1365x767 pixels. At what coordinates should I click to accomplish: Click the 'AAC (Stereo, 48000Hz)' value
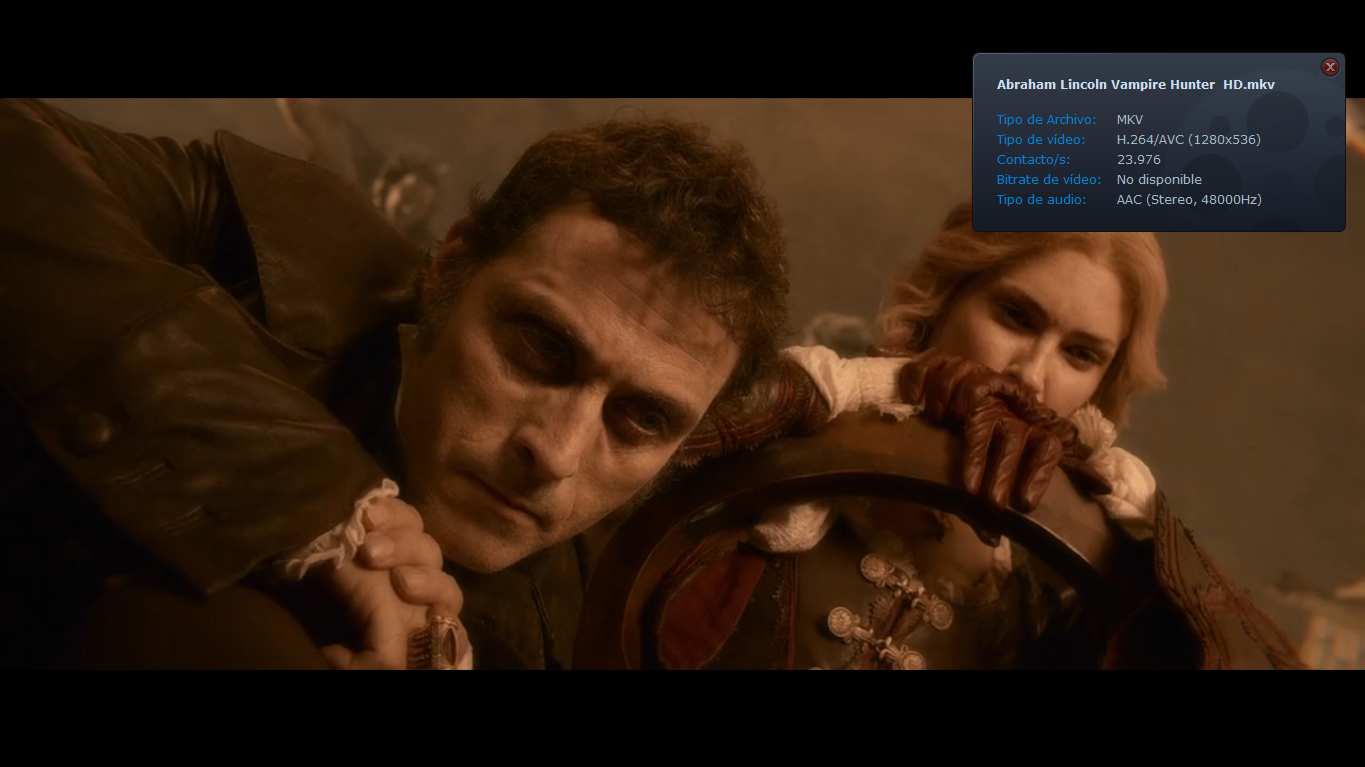[x=1189, y=200]
